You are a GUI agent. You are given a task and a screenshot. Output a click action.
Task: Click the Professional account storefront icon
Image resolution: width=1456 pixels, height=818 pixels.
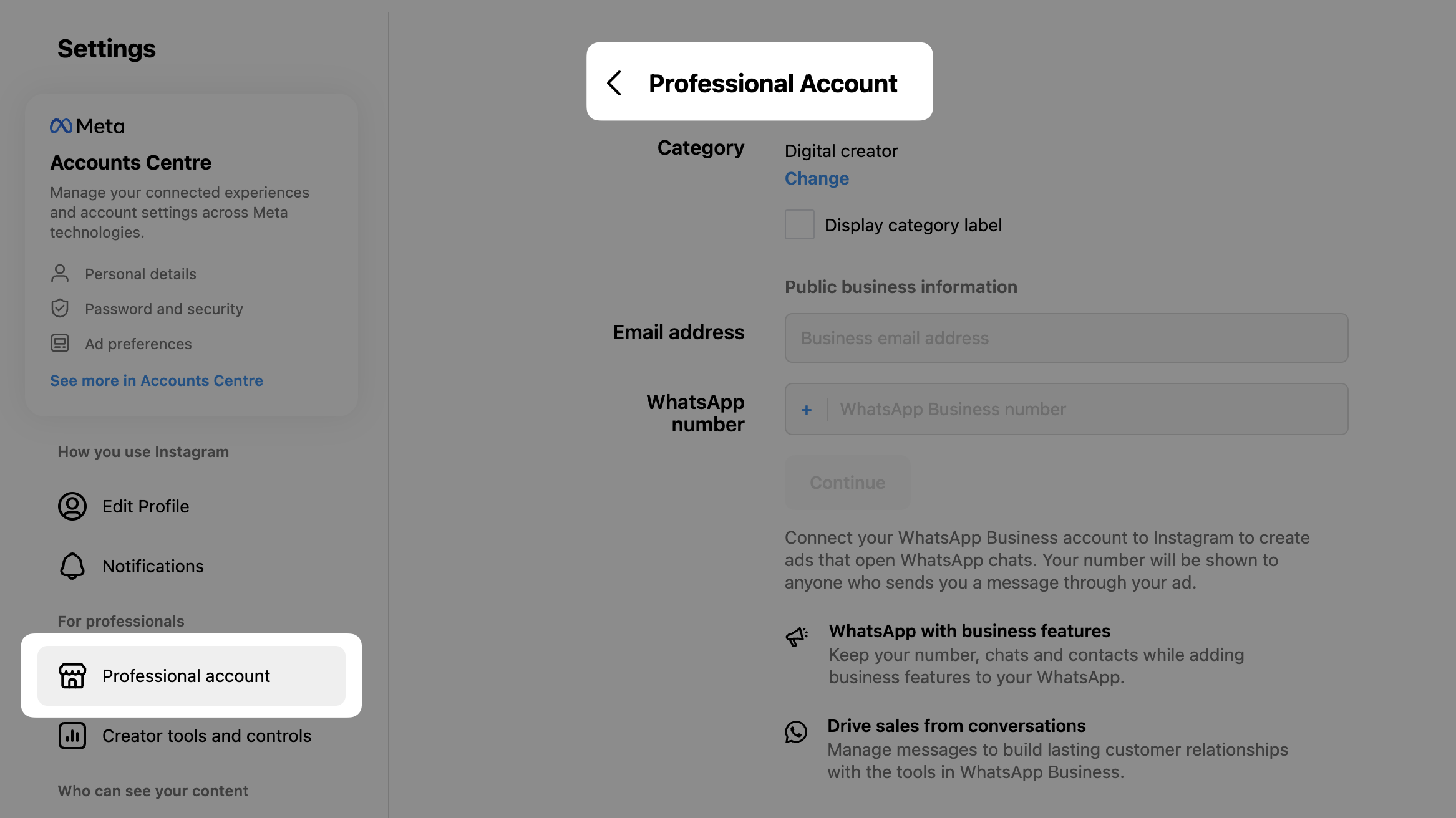(72, 676)
